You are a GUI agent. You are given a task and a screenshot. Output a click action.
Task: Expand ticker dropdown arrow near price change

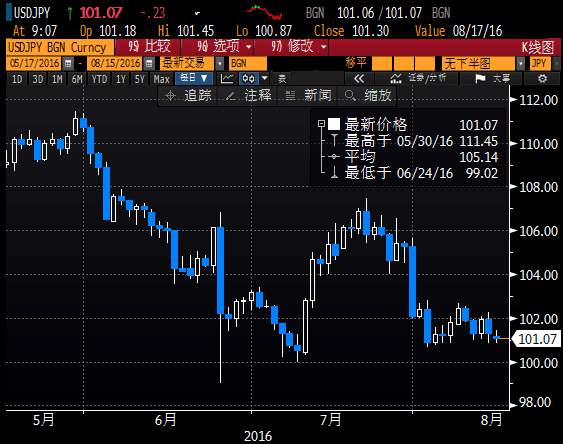click(197, 14)
